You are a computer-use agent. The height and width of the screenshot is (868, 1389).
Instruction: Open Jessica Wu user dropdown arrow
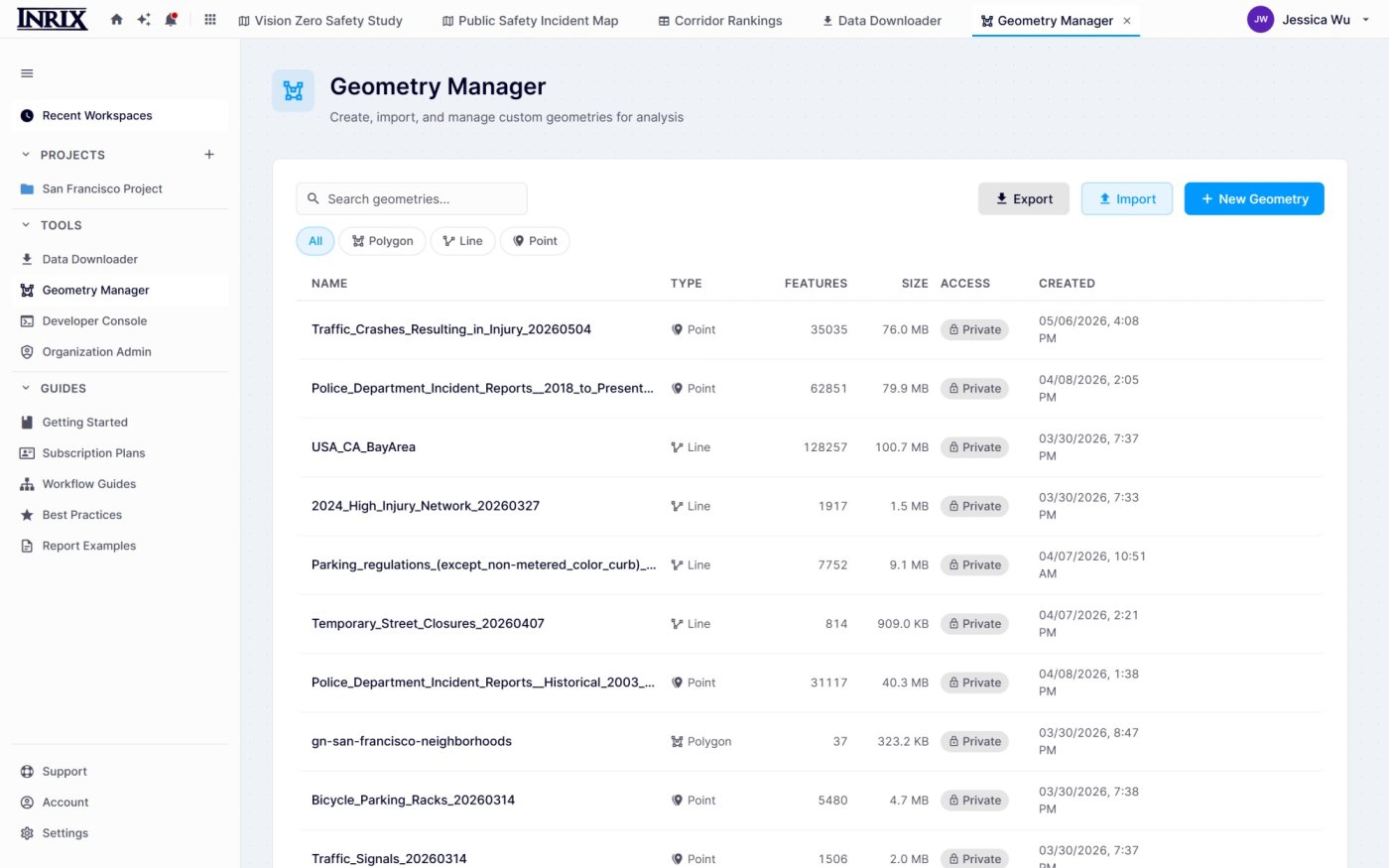pos(1365,20)
